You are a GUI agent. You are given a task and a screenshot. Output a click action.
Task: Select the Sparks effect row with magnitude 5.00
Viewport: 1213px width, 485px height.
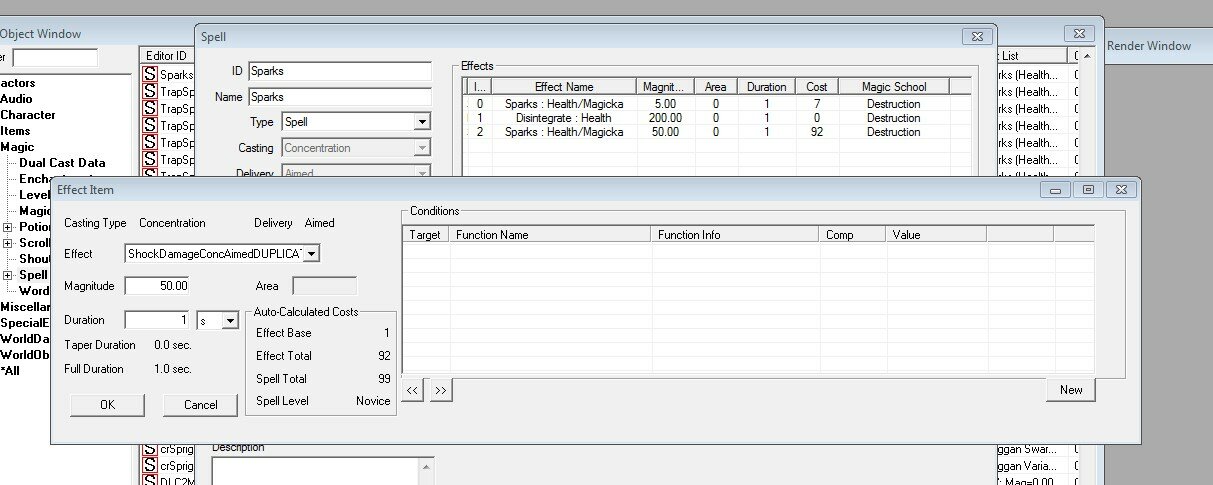click(x=718, y=104)
